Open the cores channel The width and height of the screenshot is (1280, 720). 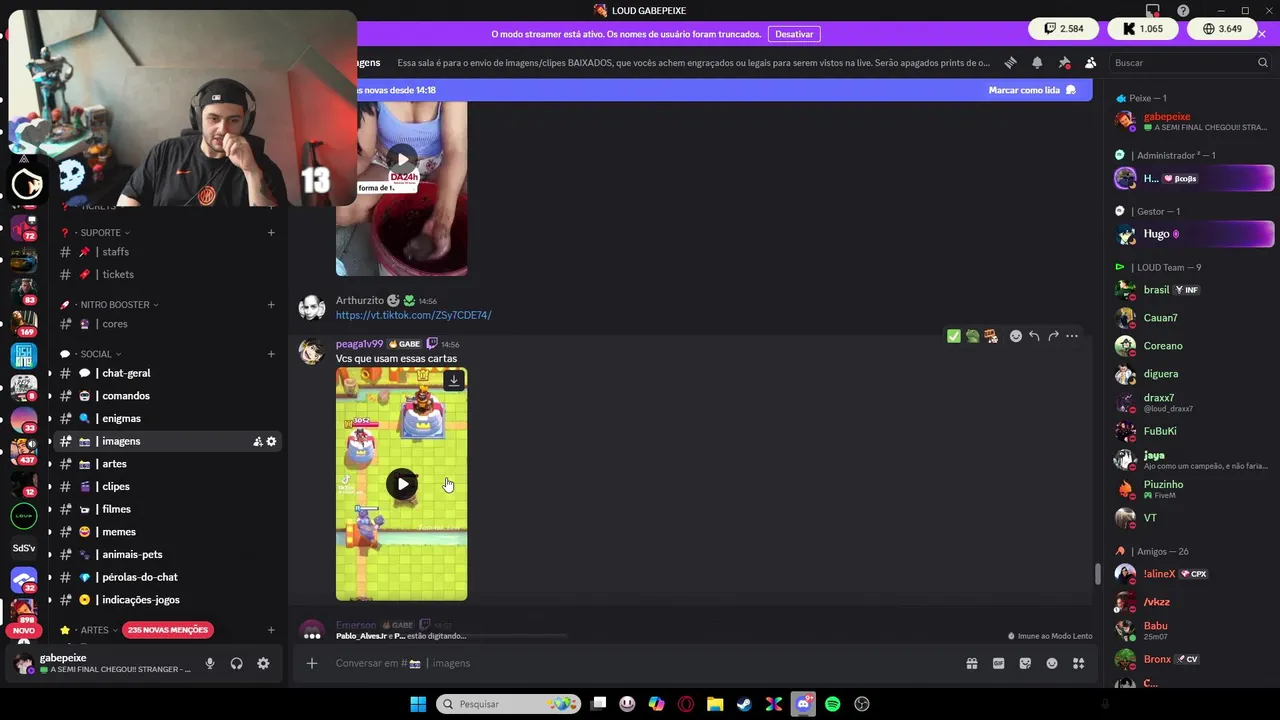(168, 324)
